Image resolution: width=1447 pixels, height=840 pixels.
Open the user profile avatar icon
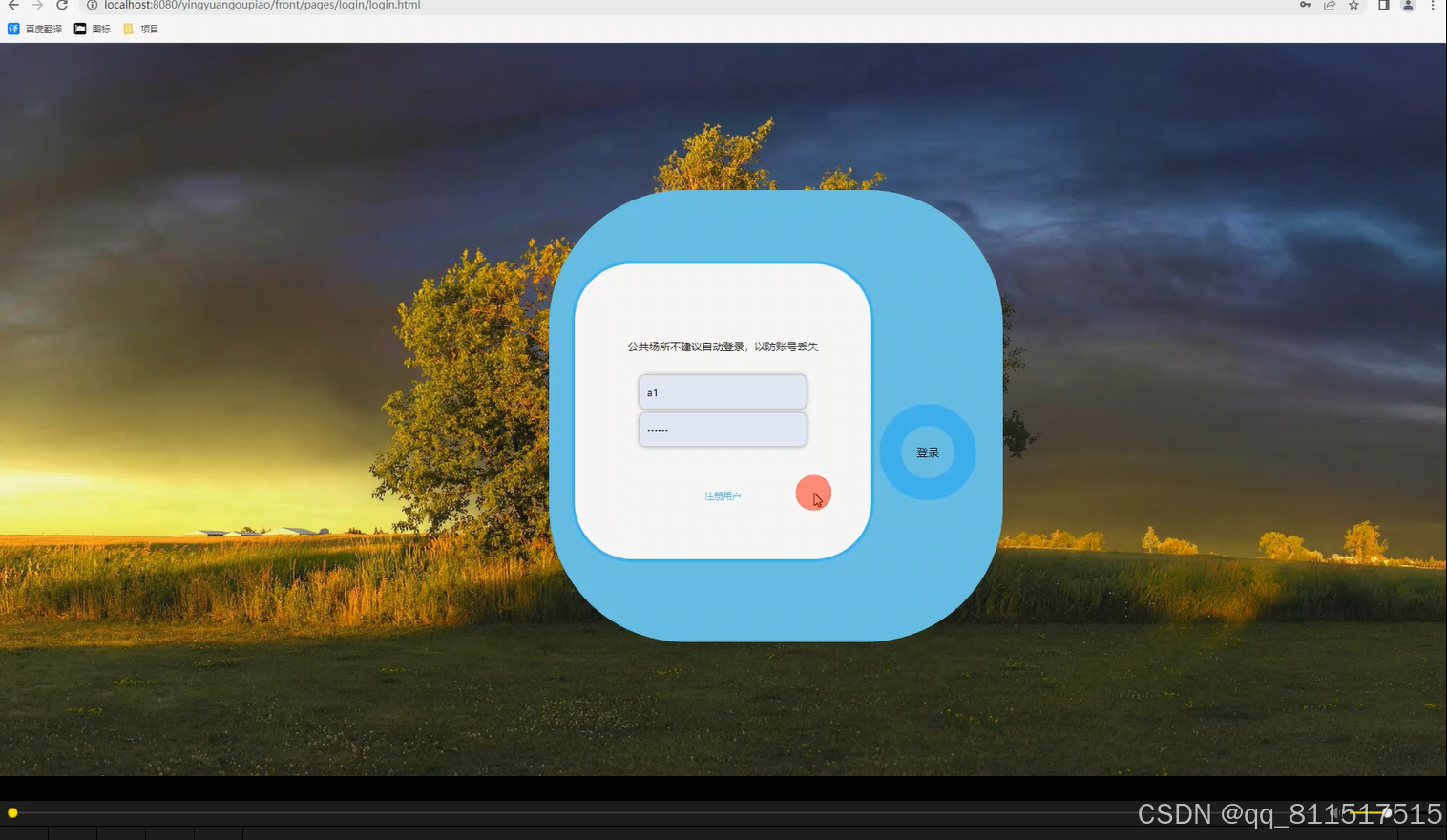1408,5
